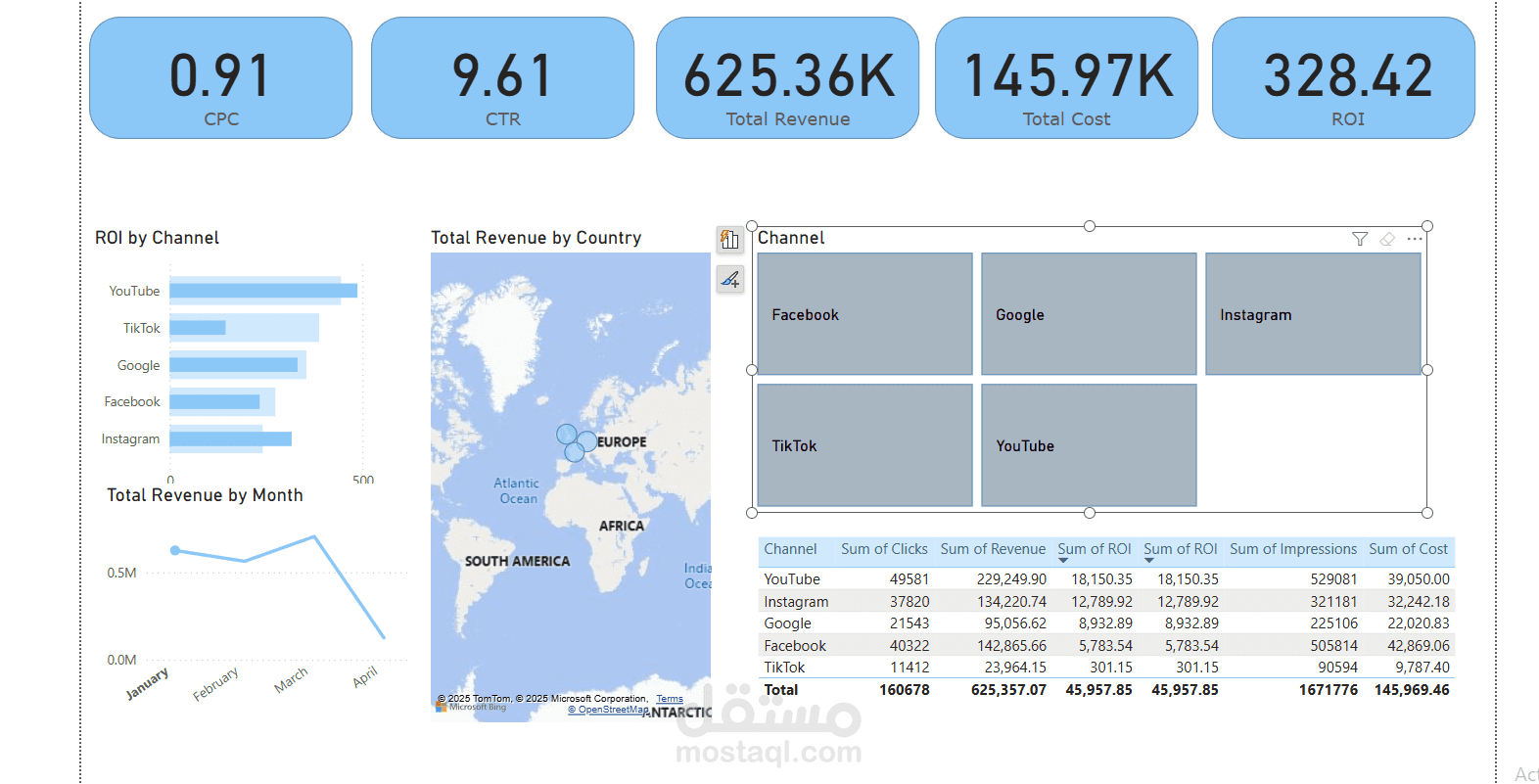Click the TikTok bar in ROI chart

(198, 328)
